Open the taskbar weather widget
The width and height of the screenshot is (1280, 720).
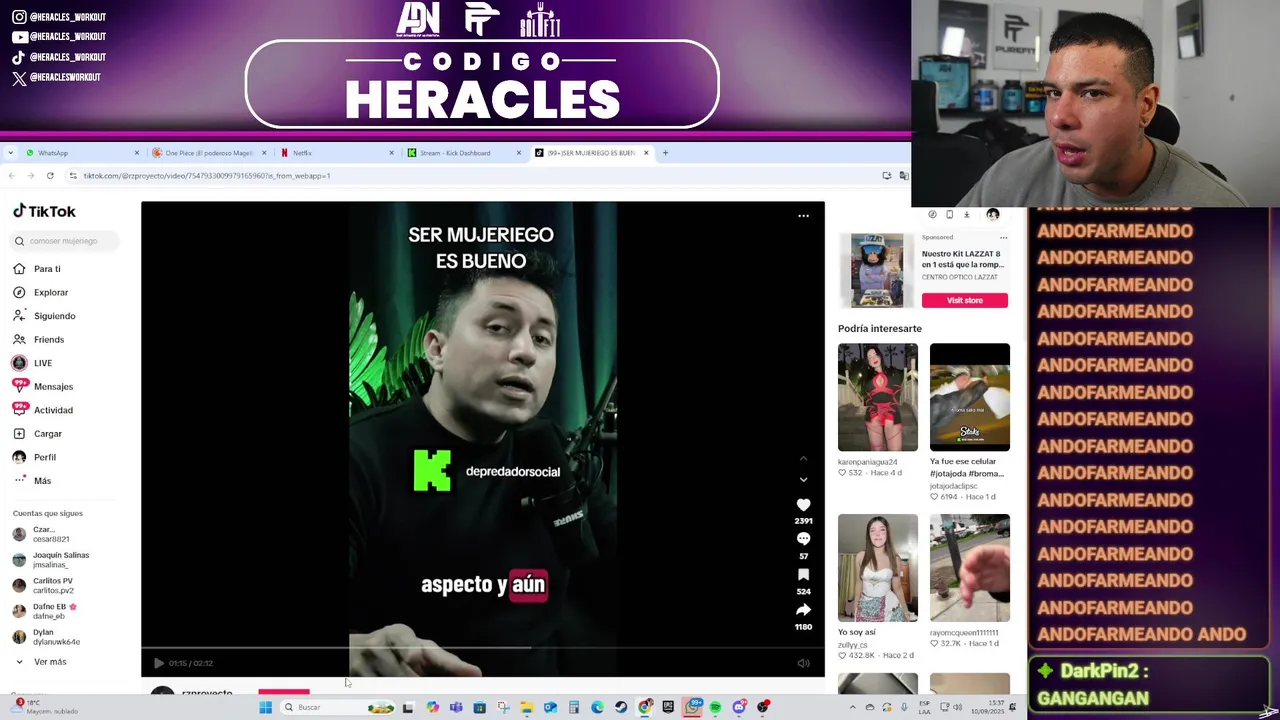click(45, 707)
